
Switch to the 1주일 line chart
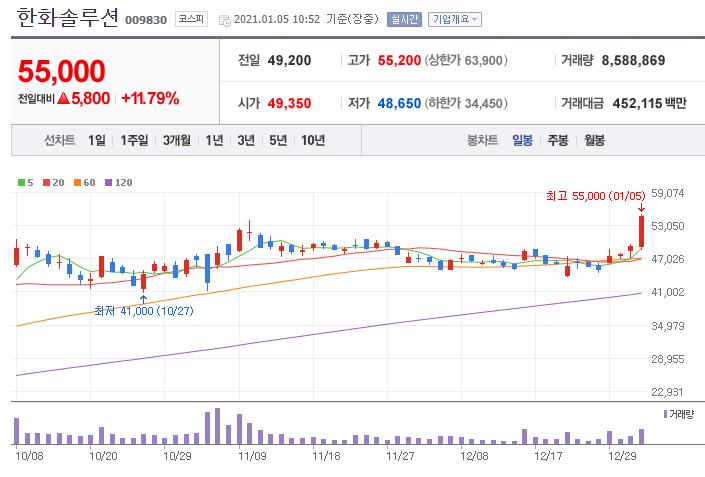[x=135, y=140]
